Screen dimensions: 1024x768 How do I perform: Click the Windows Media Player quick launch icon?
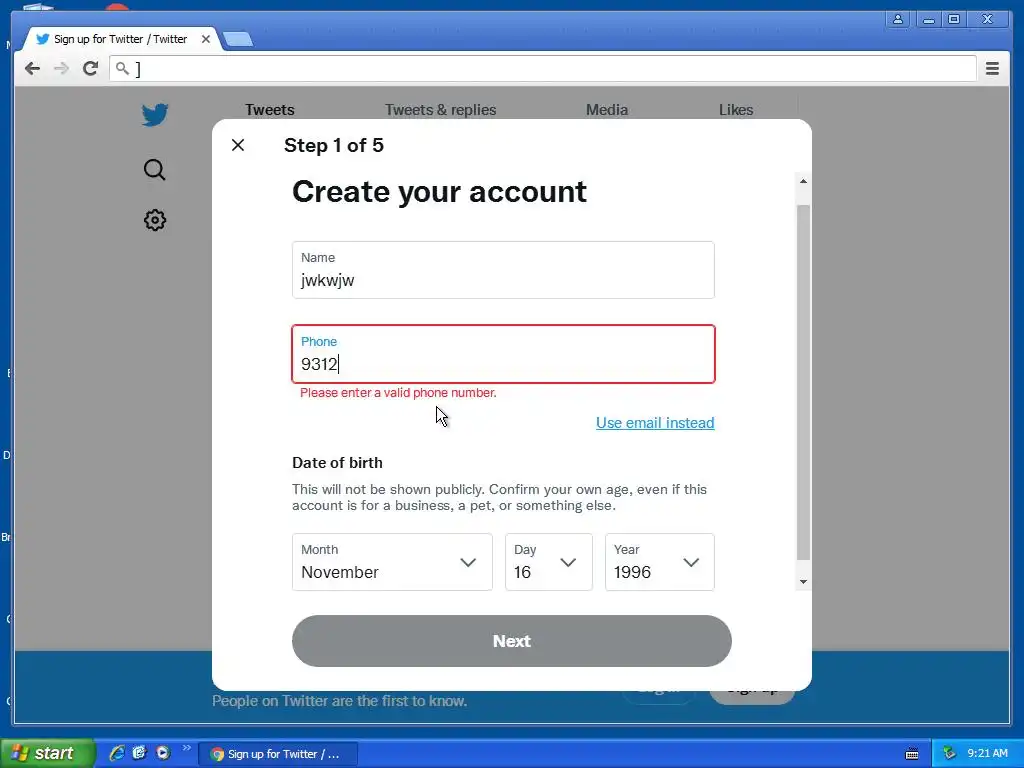tap(163, 753)
